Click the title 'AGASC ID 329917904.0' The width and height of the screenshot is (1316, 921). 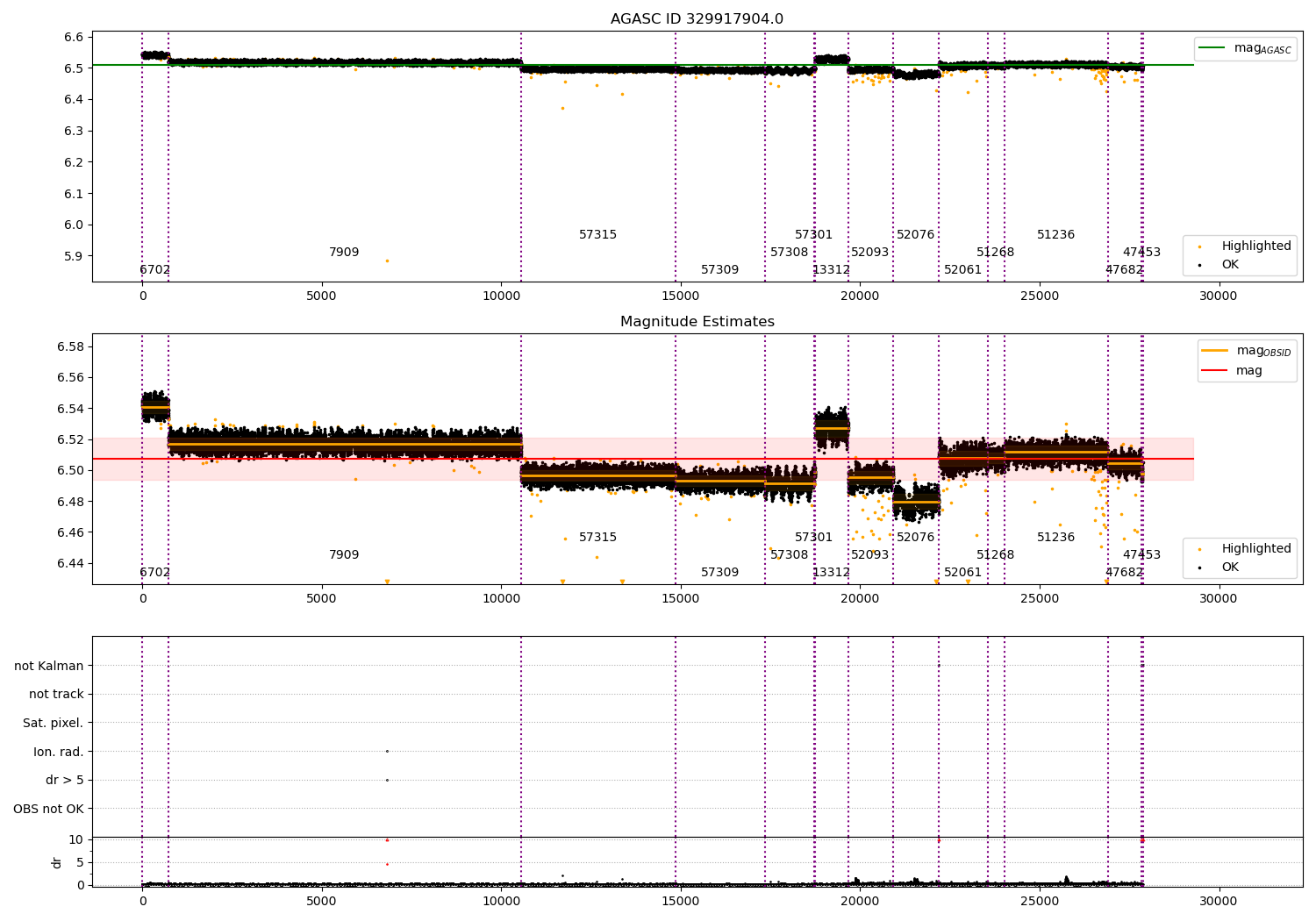coord(697,19)
